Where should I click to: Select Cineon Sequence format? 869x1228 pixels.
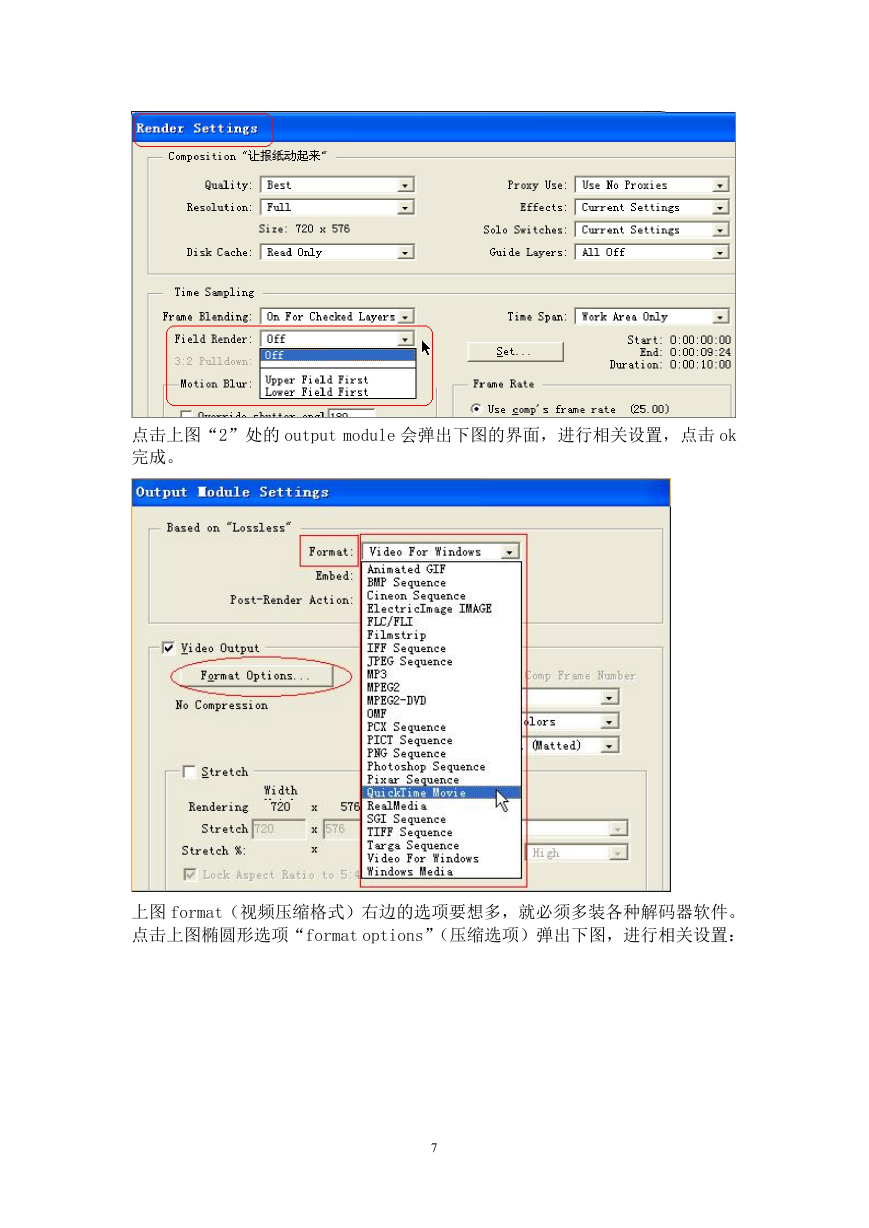coord(441,595)
